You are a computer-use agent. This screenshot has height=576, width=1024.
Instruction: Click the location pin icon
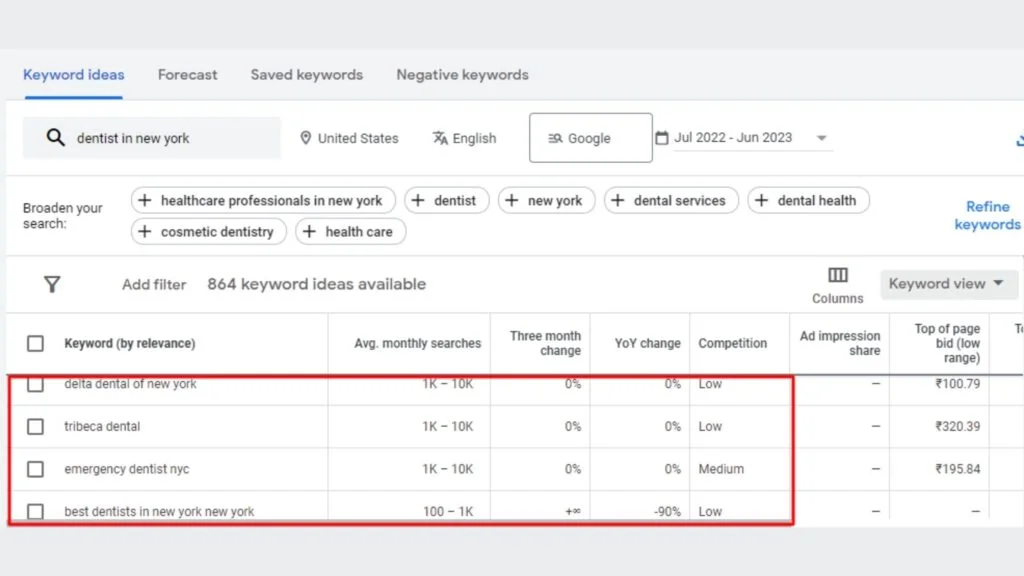click(305, 138)
